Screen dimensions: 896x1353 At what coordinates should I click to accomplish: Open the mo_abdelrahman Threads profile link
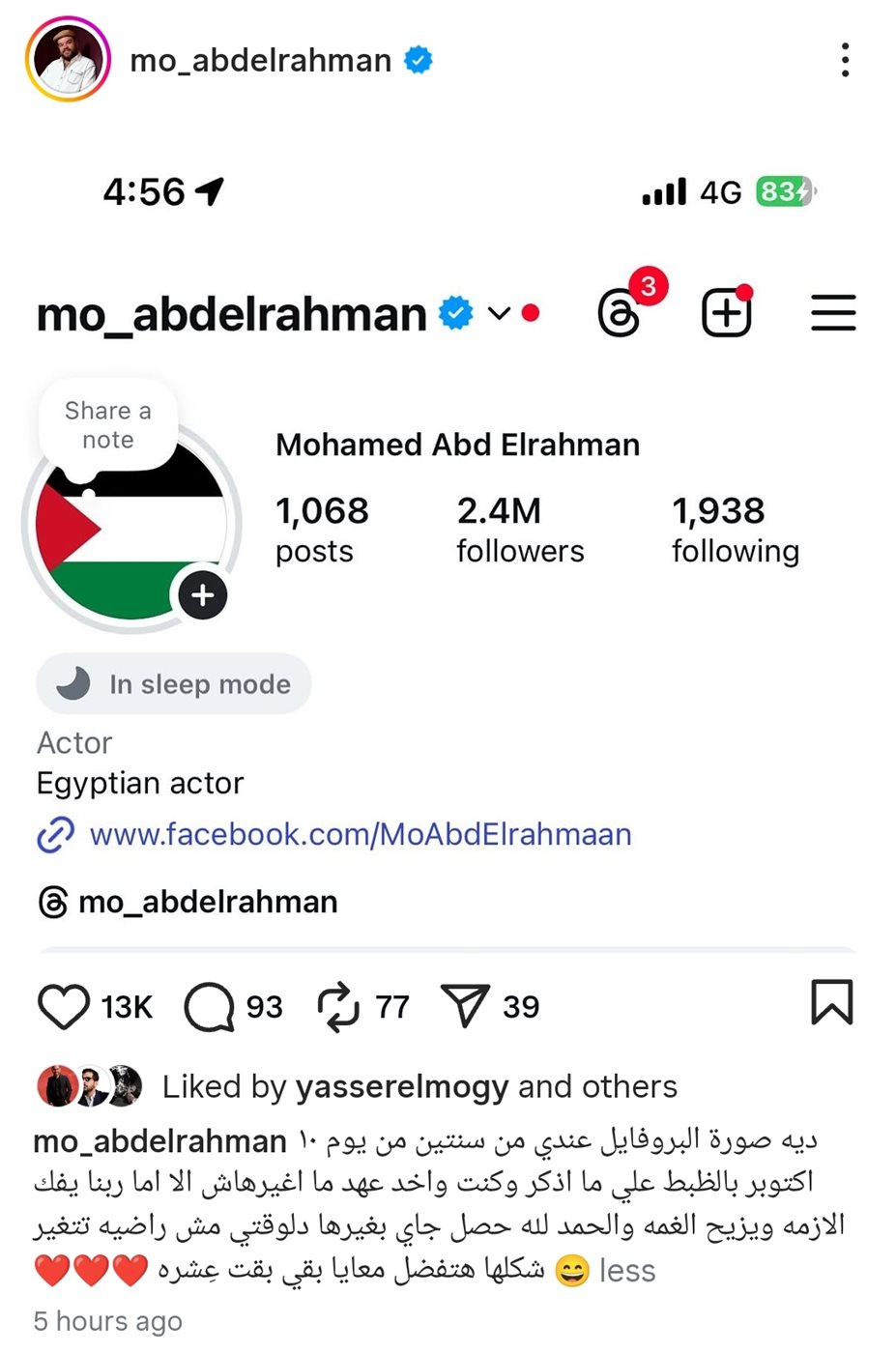[x=207, y=902]
